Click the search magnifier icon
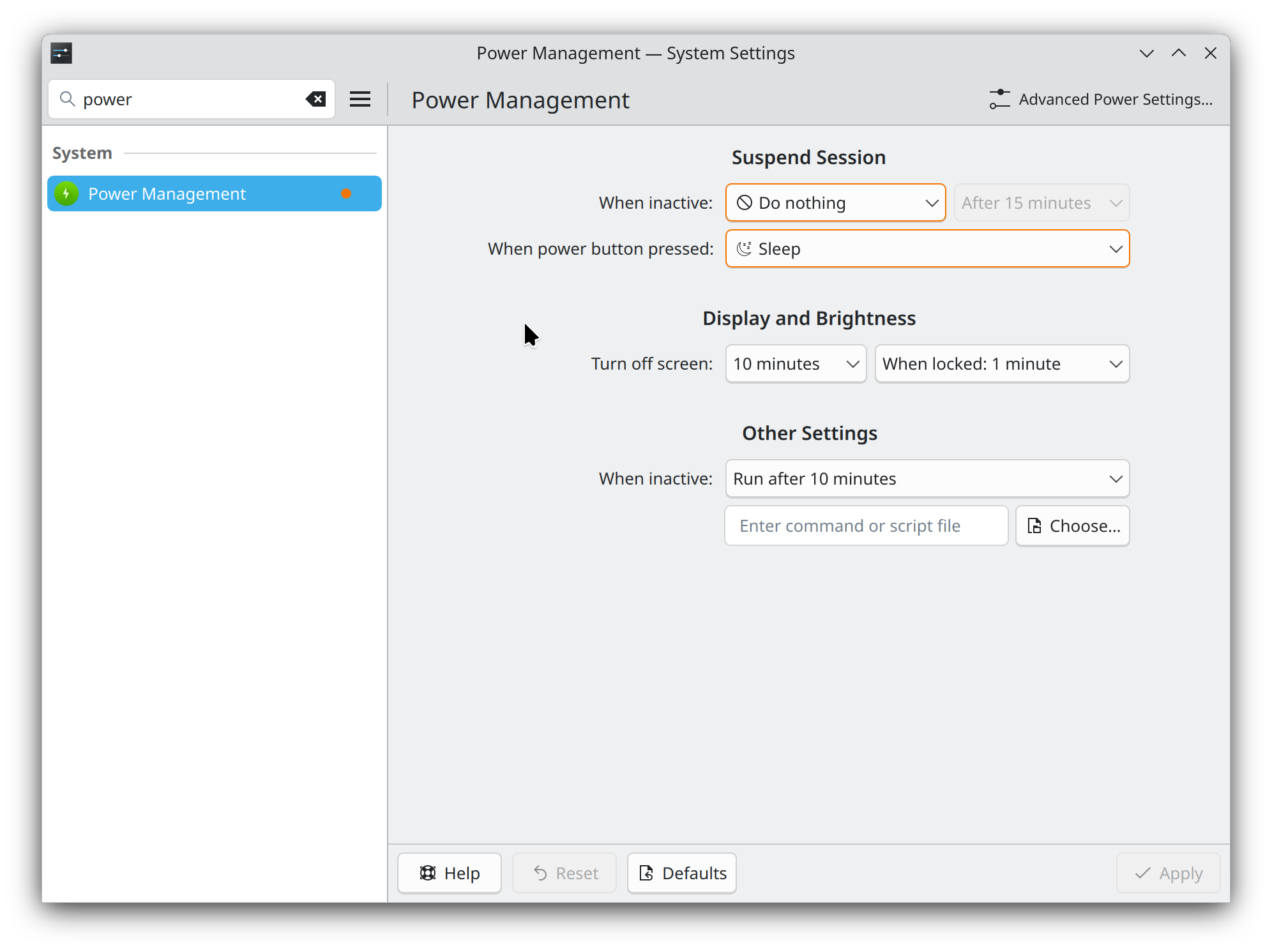The height and width of the screenshot is (952, 1272). pyautogui.click(x=67, y=99)
